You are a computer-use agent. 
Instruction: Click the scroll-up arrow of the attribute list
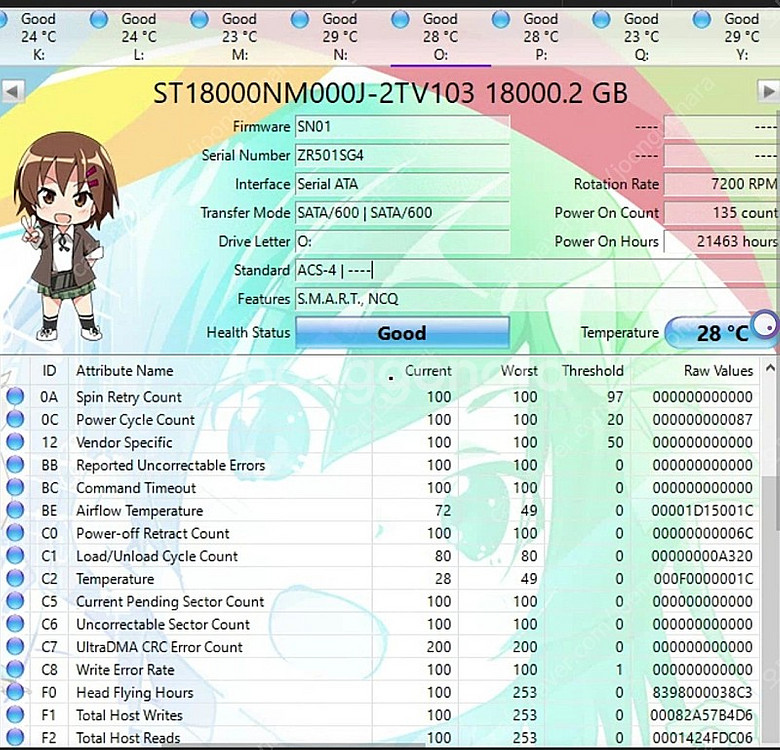click(x=770, y=369)
